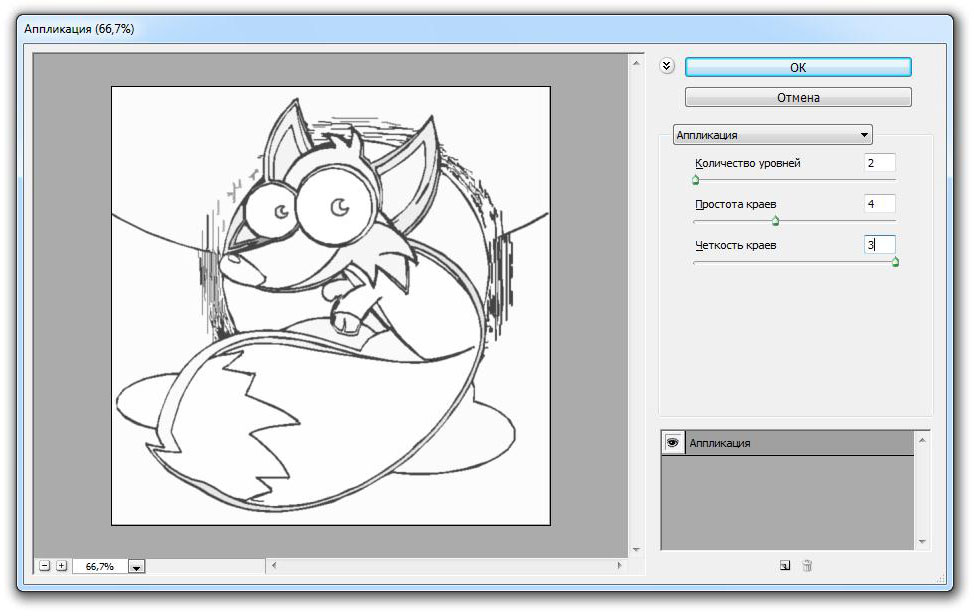Click the Количество уровней label
This screenshot has width=974, height=616.
(x=747, y=163)
